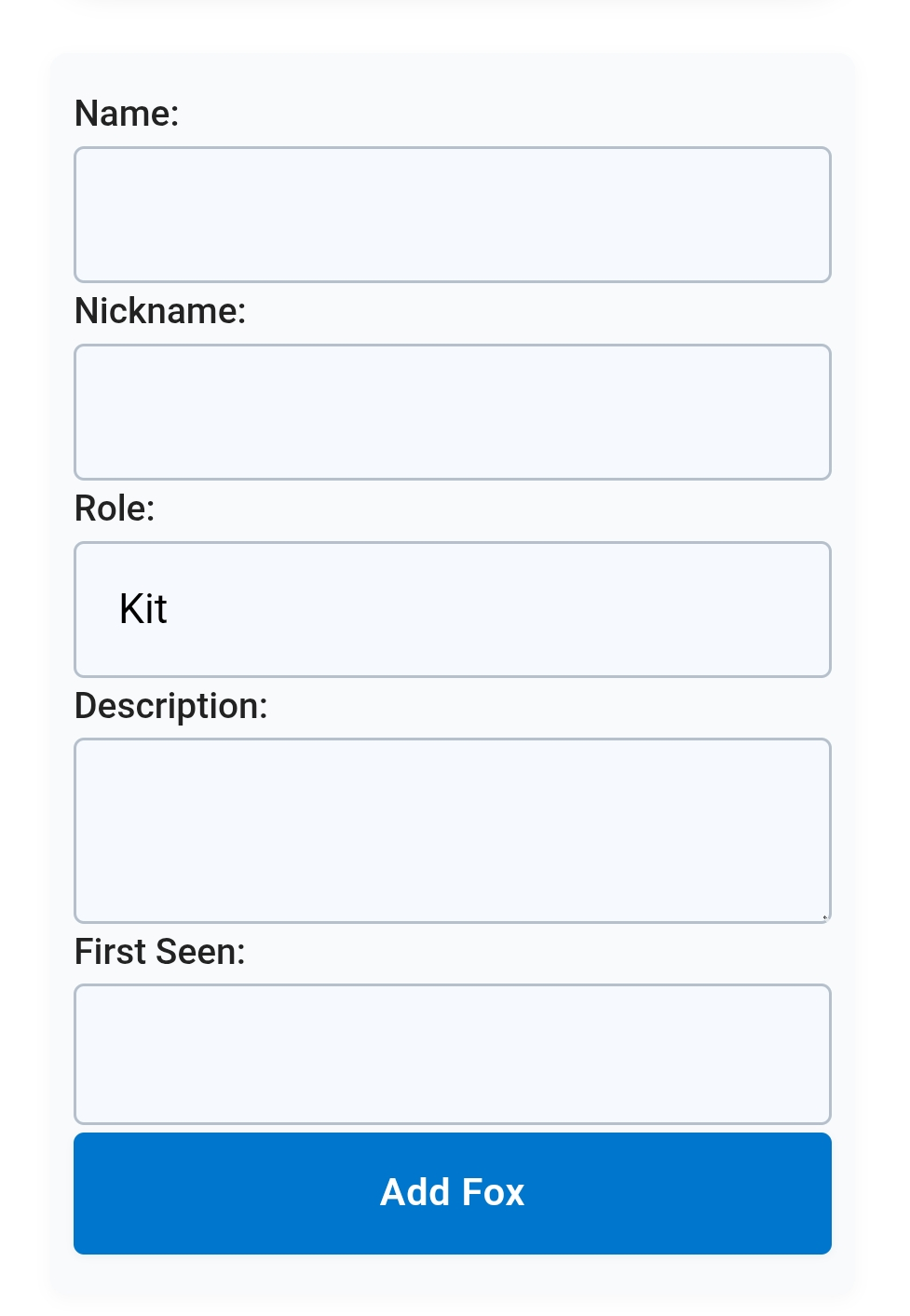
Task: Expand the Role selection combo box
Action: tap(452, 609)
